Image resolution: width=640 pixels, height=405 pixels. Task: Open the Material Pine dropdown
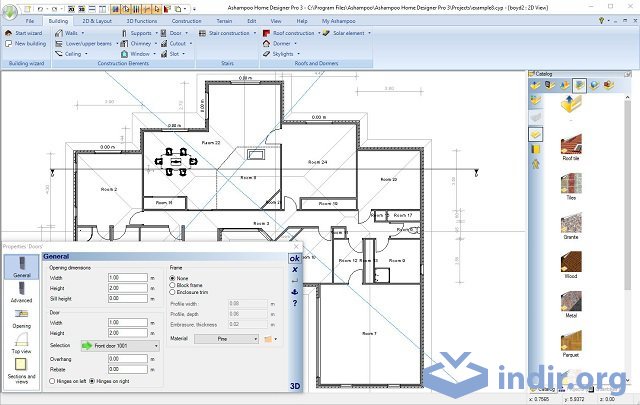(227, 339)
